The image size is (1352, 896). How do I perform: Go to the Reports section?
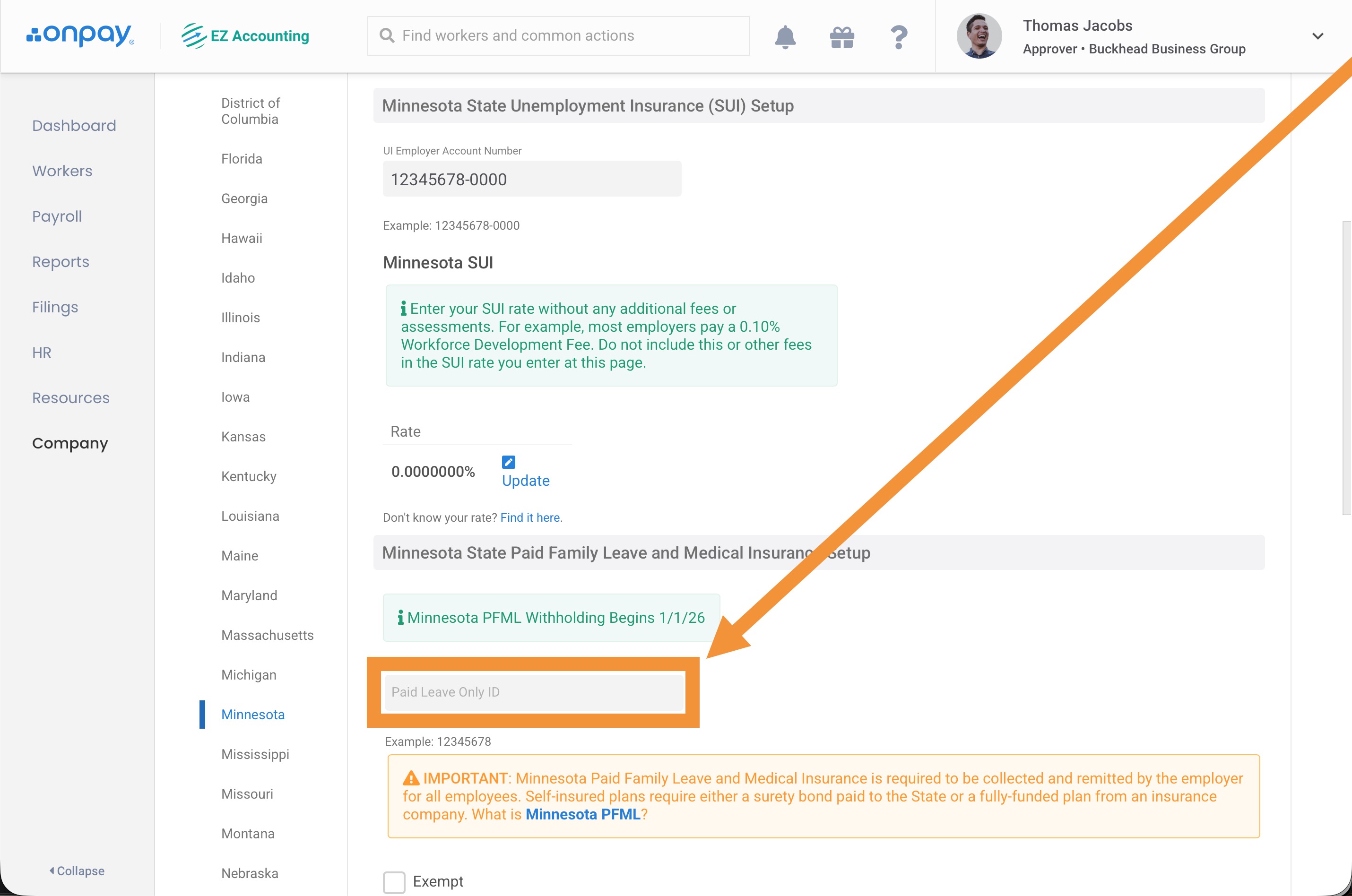click(x=61, y=262)
